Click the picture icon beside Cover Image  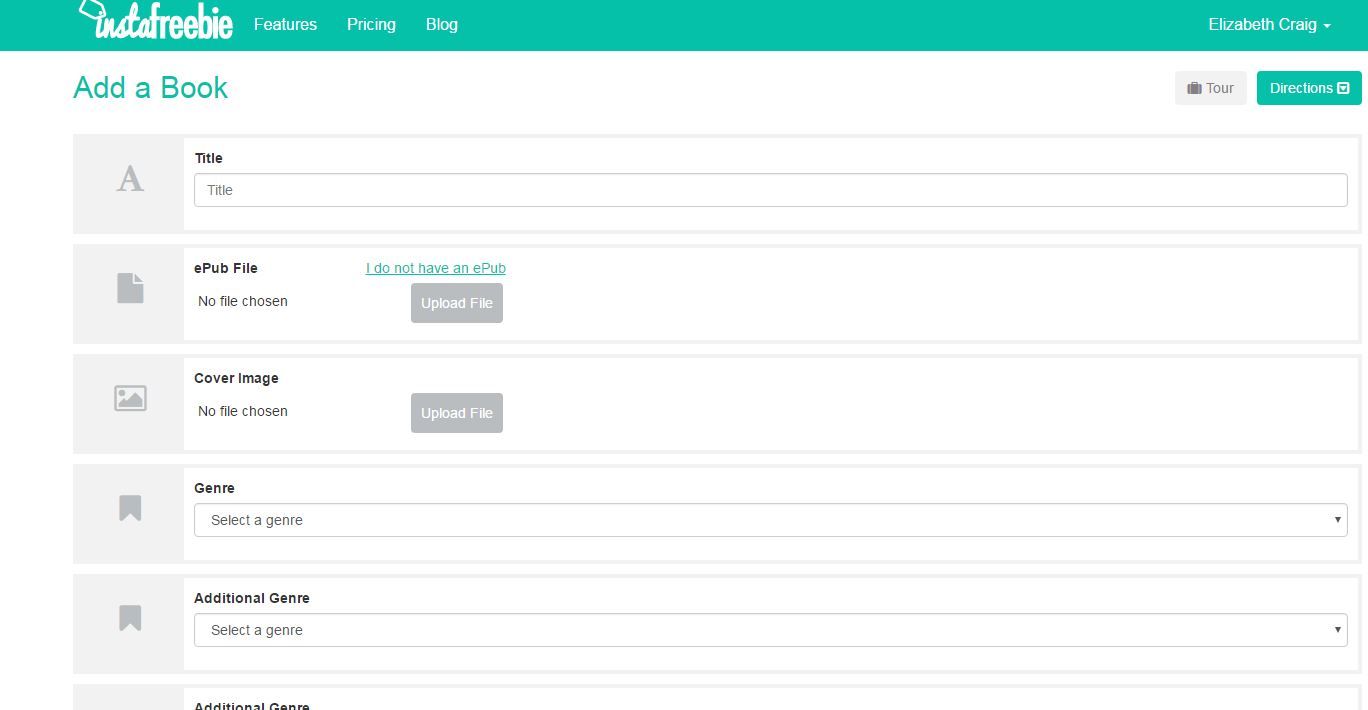click(130, 398)
